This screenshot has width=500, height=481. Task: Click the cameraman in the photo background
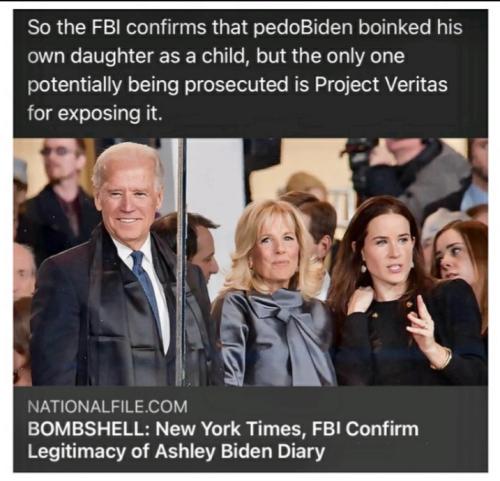(413, 173)
